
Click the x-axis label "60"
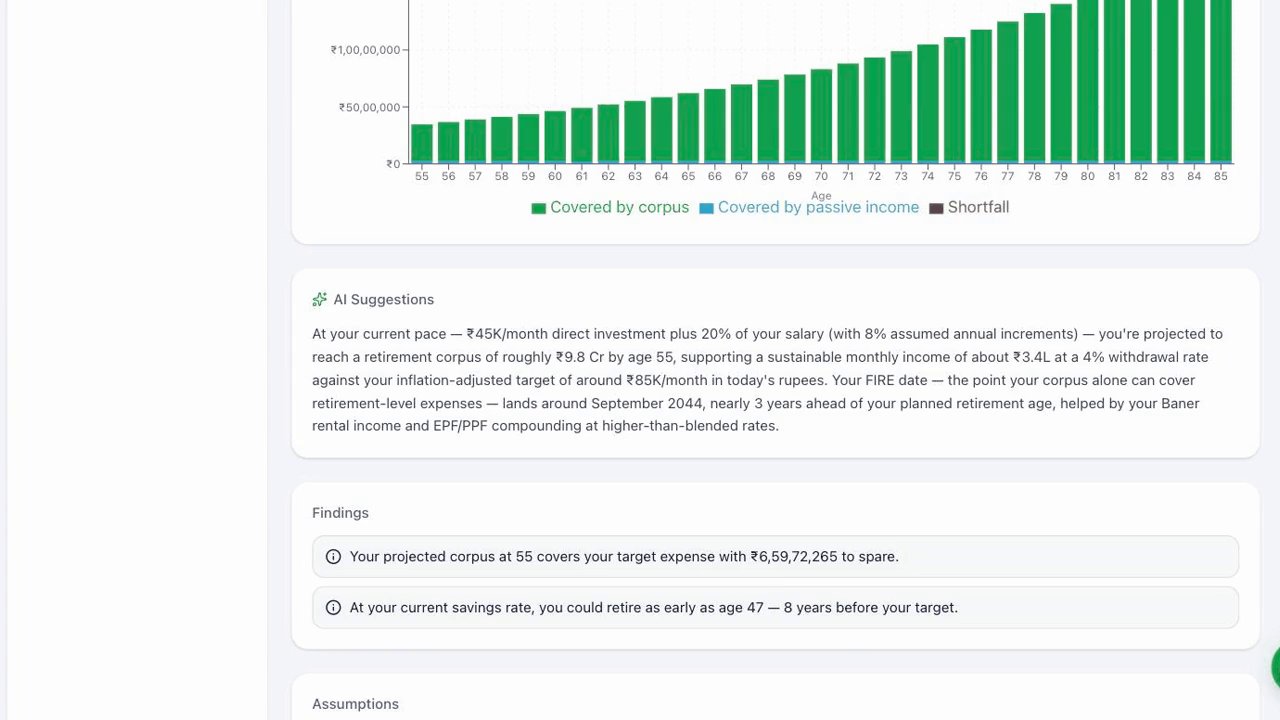555,176
